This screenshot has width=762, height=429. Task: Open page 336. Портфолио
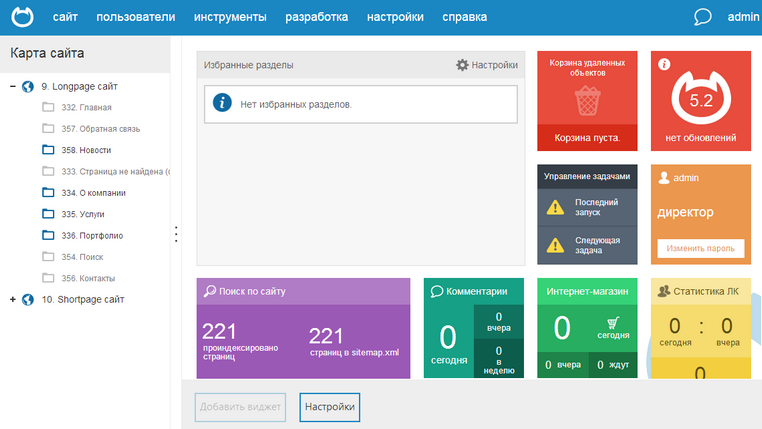(x=92, y=236)
